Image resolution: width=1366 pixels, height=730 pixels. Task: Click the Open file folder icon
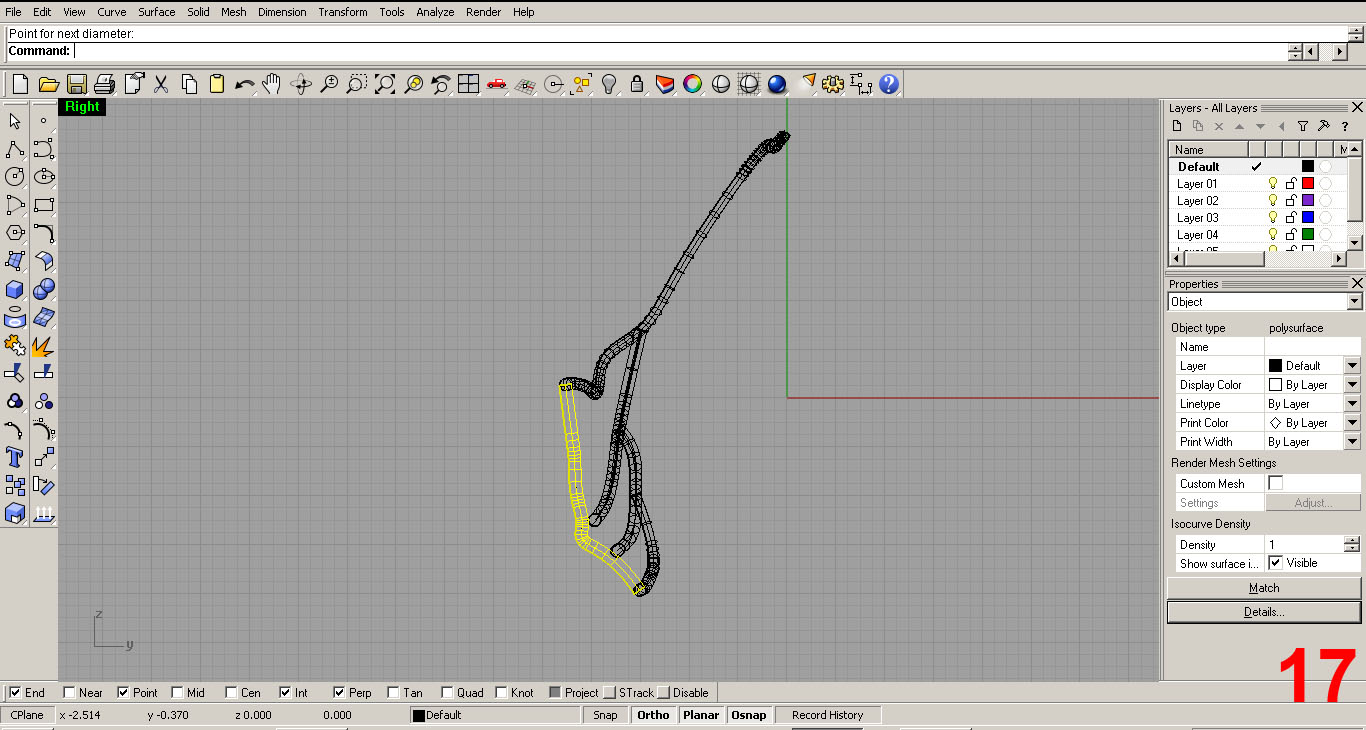coord(47,85)
